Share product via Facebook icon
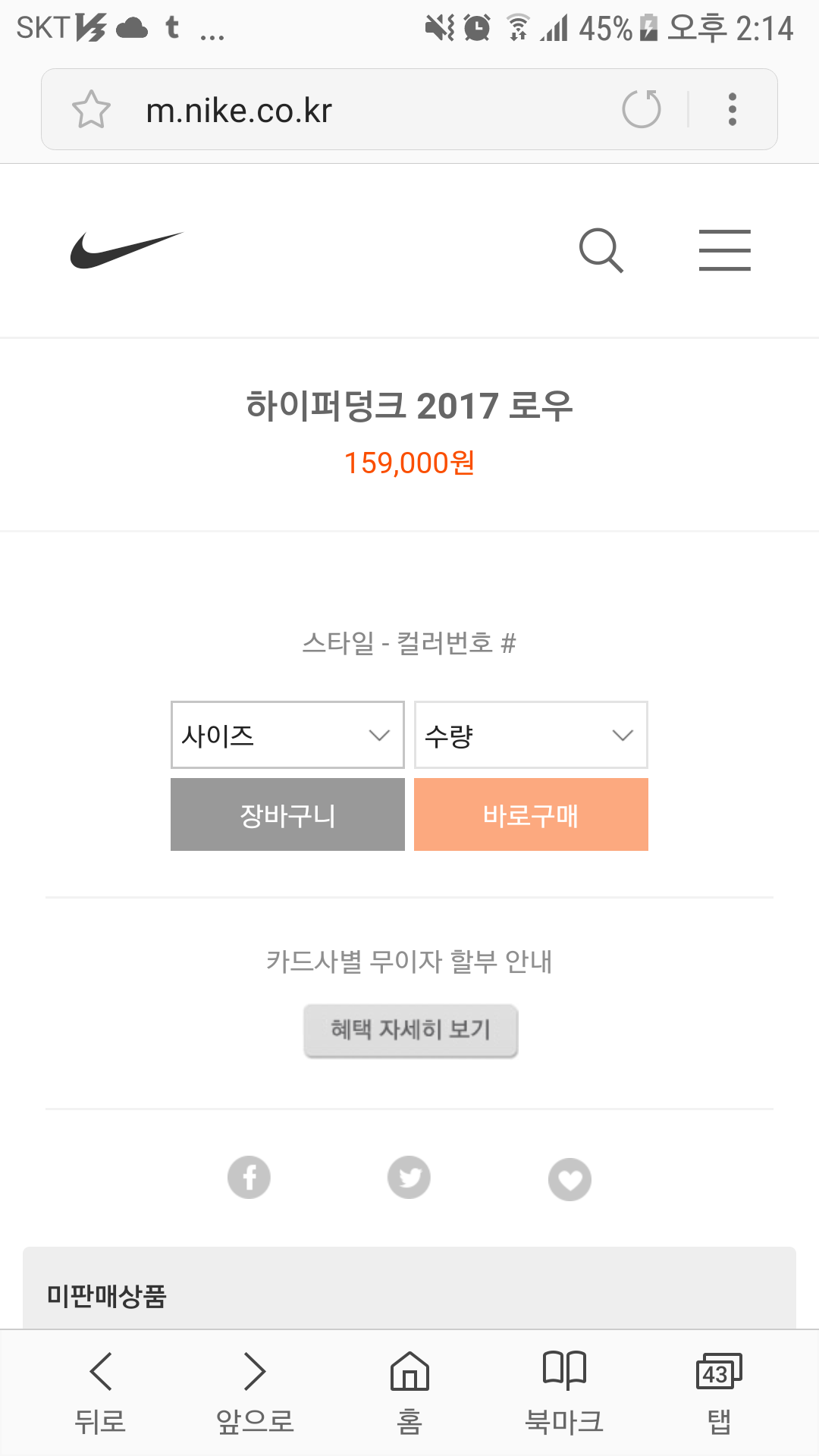 tap(249, 1177)
